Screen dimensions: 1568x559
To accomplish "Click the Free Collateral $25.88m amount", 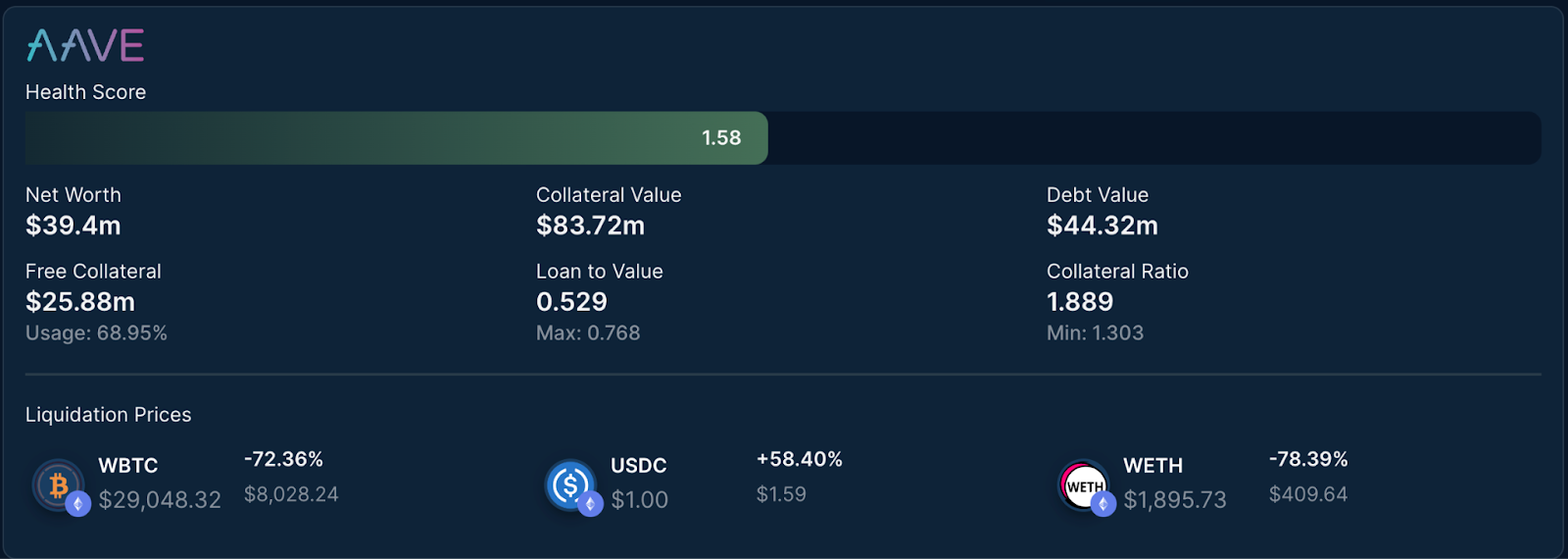I will pyautogui.click(x=80, y=302).
